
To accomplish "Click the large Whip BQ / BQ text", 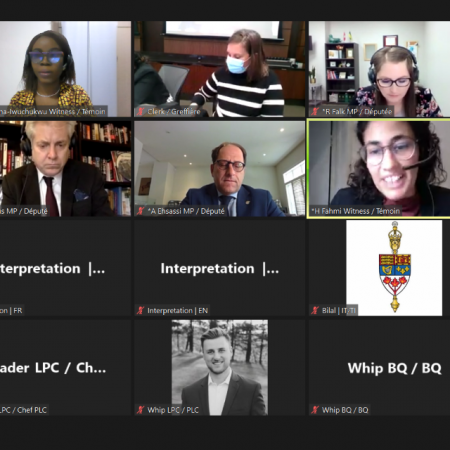I will 394,368.
